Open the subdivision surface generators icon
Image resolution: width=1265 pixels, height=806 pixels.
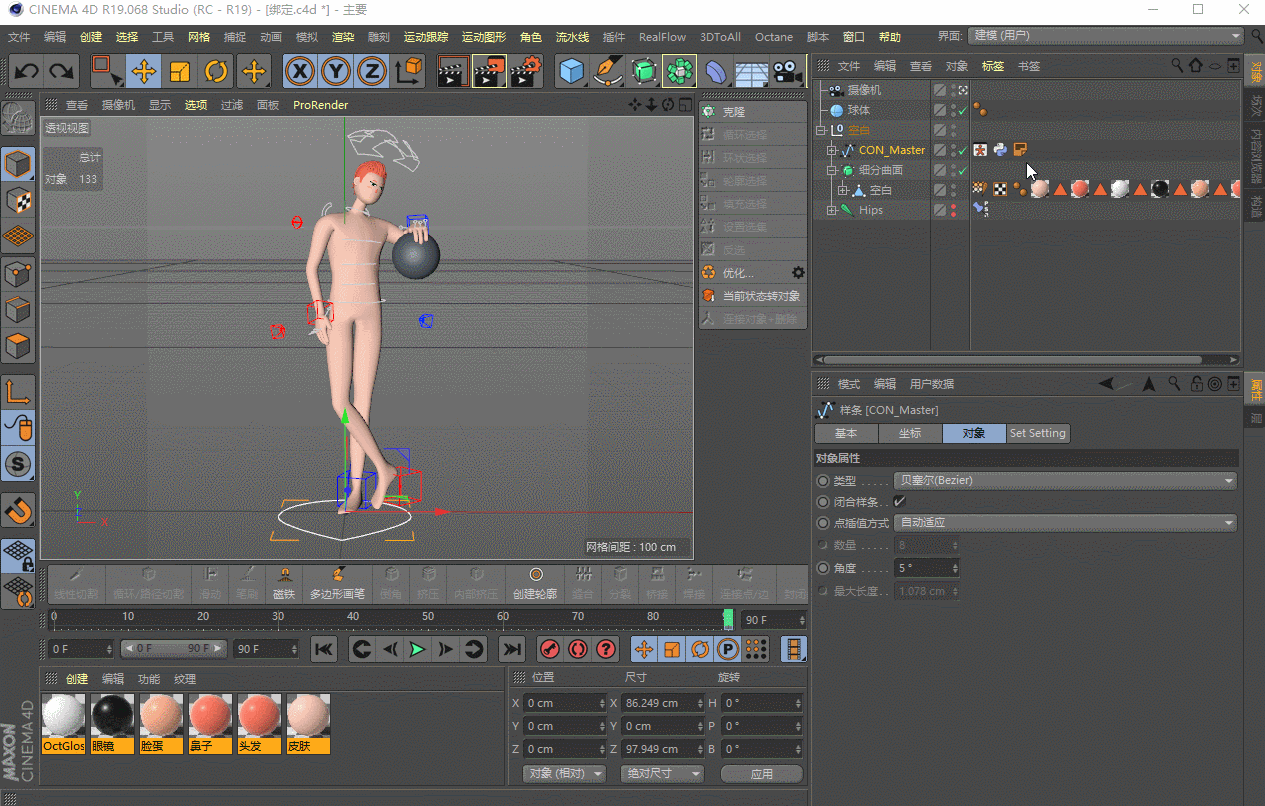[x=644, y=71]
